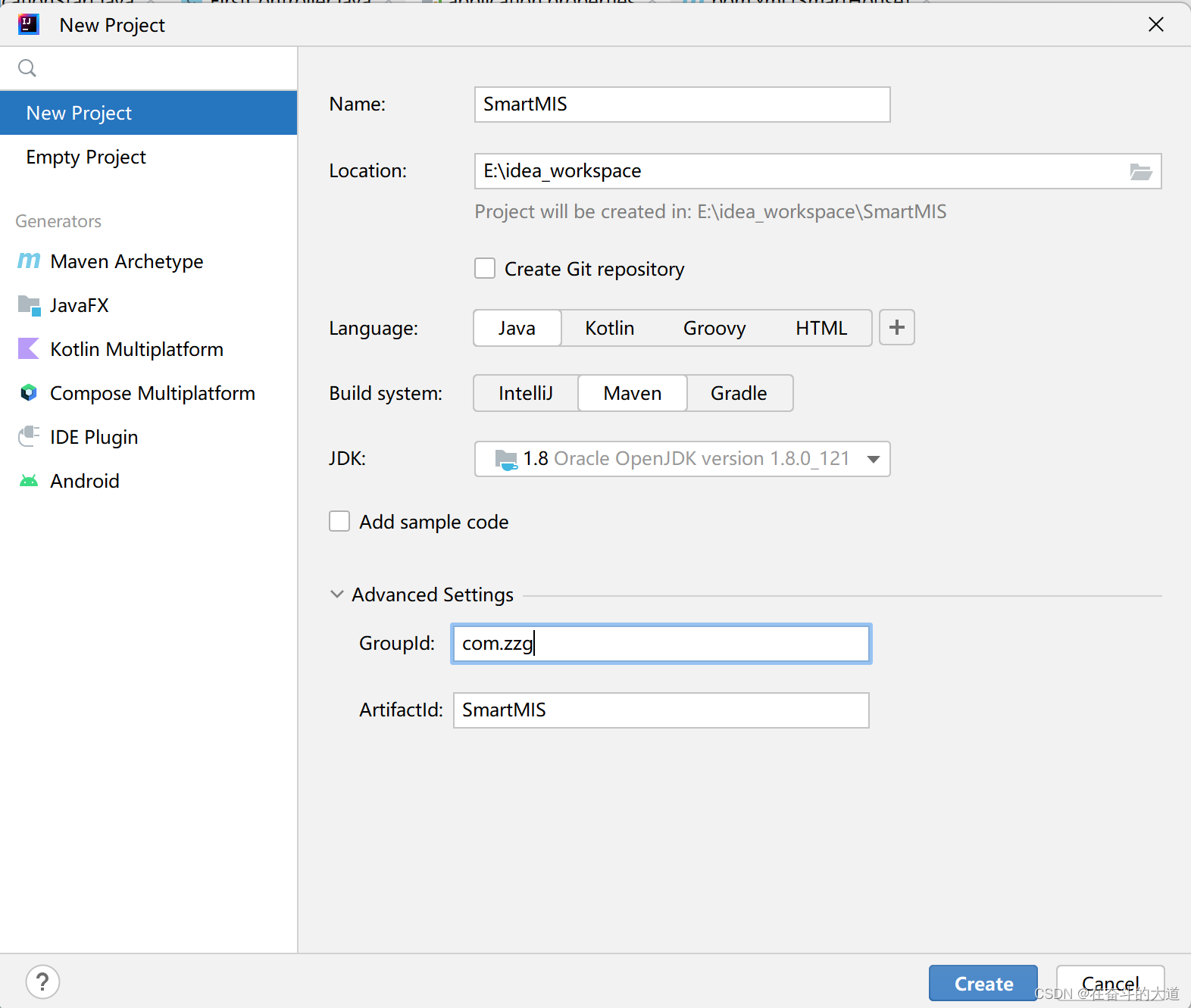Select Groovy as the language
Viewport: 1191px width, 1008px height.
pos(714,328)
